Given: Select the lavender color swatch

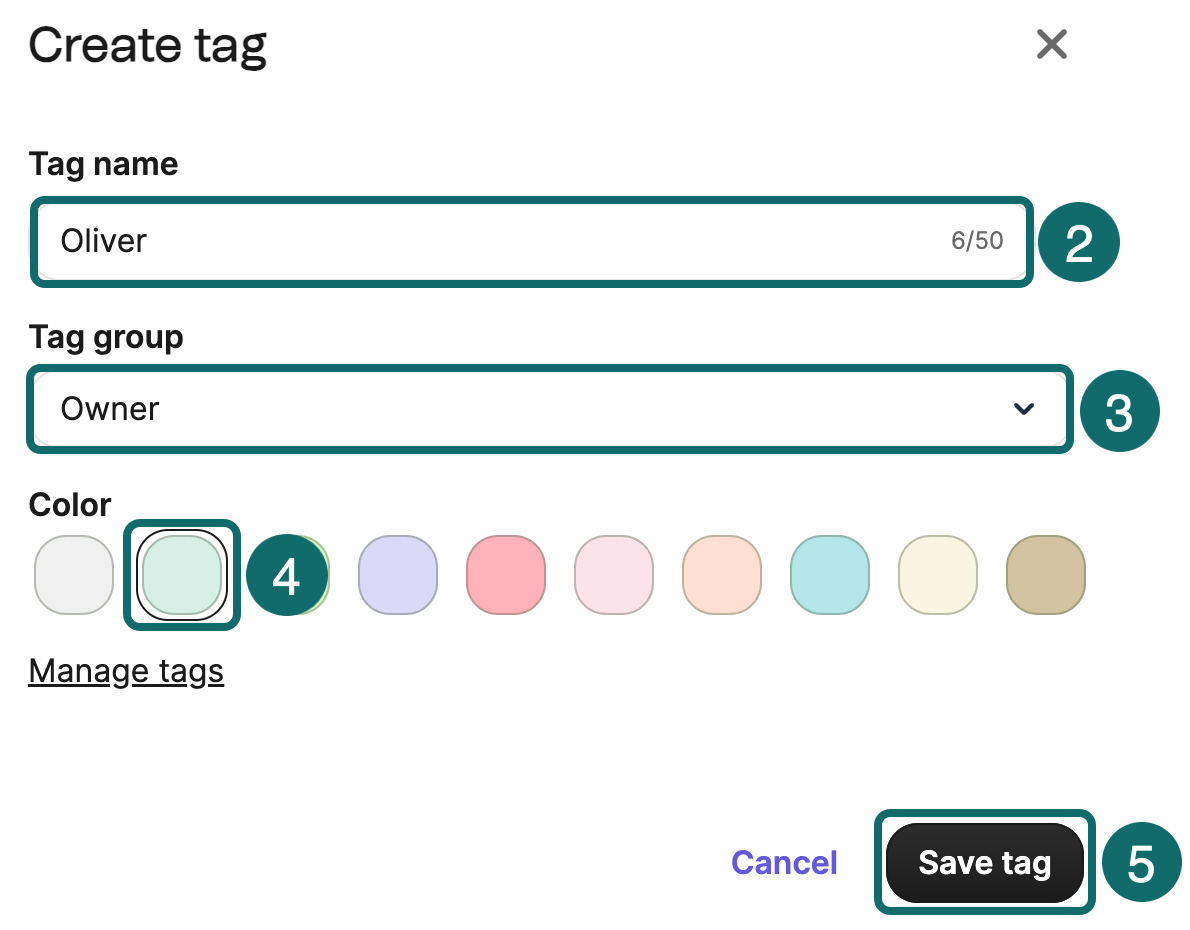Looking at the screenshot, I should coord(397,574).
